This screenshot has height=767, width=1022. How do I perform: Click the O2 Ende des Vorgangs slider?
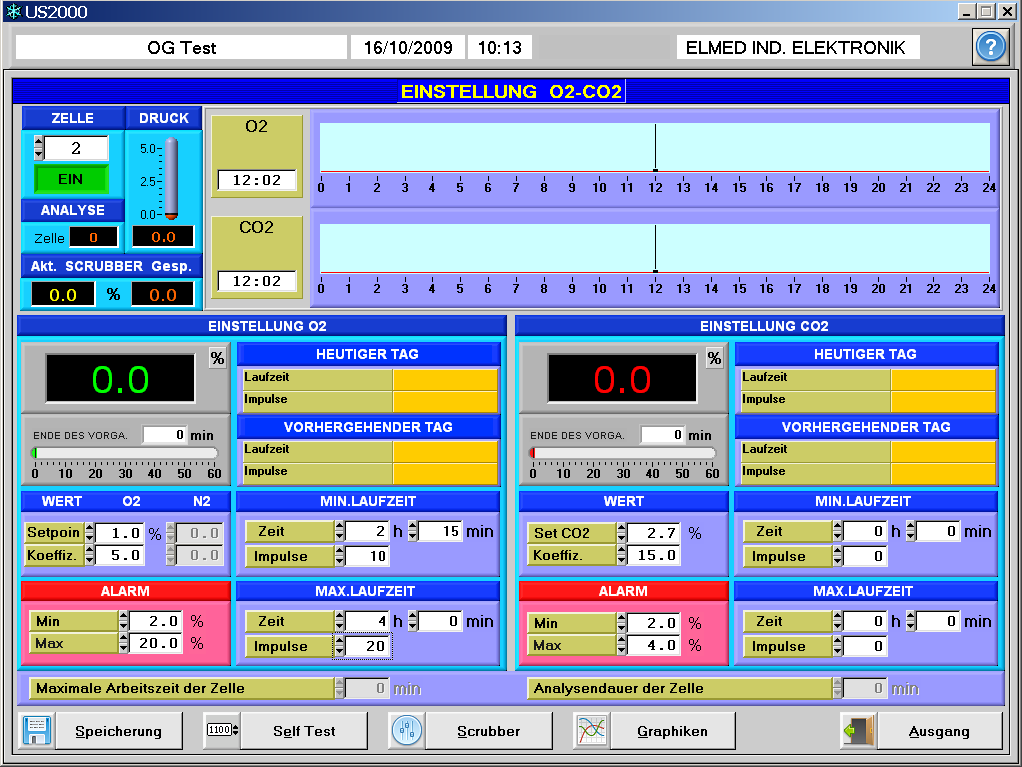coord(125,453)
